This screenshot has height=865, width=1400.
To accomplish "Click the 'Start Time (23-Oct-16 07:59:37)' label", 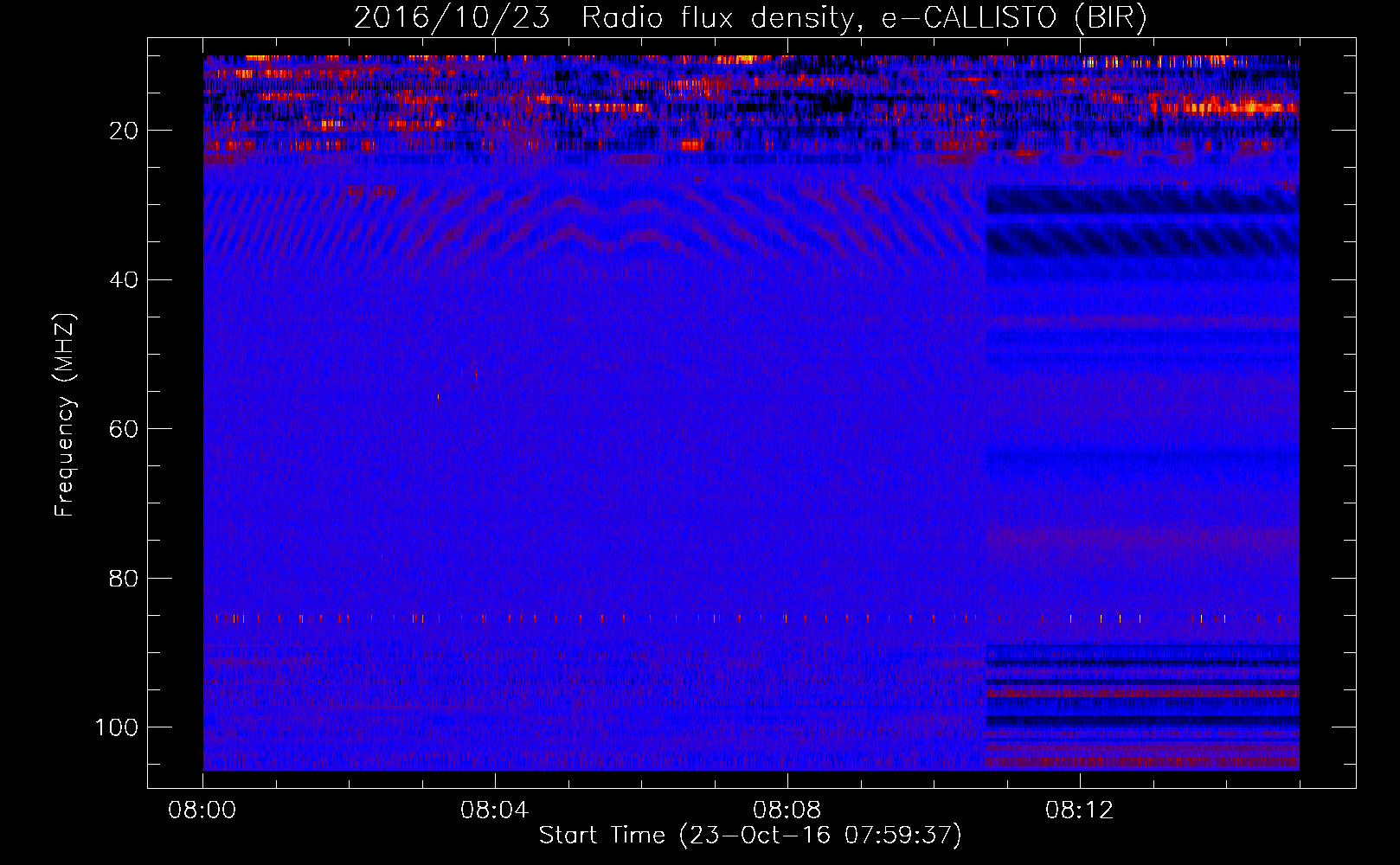I will (750, 836).
